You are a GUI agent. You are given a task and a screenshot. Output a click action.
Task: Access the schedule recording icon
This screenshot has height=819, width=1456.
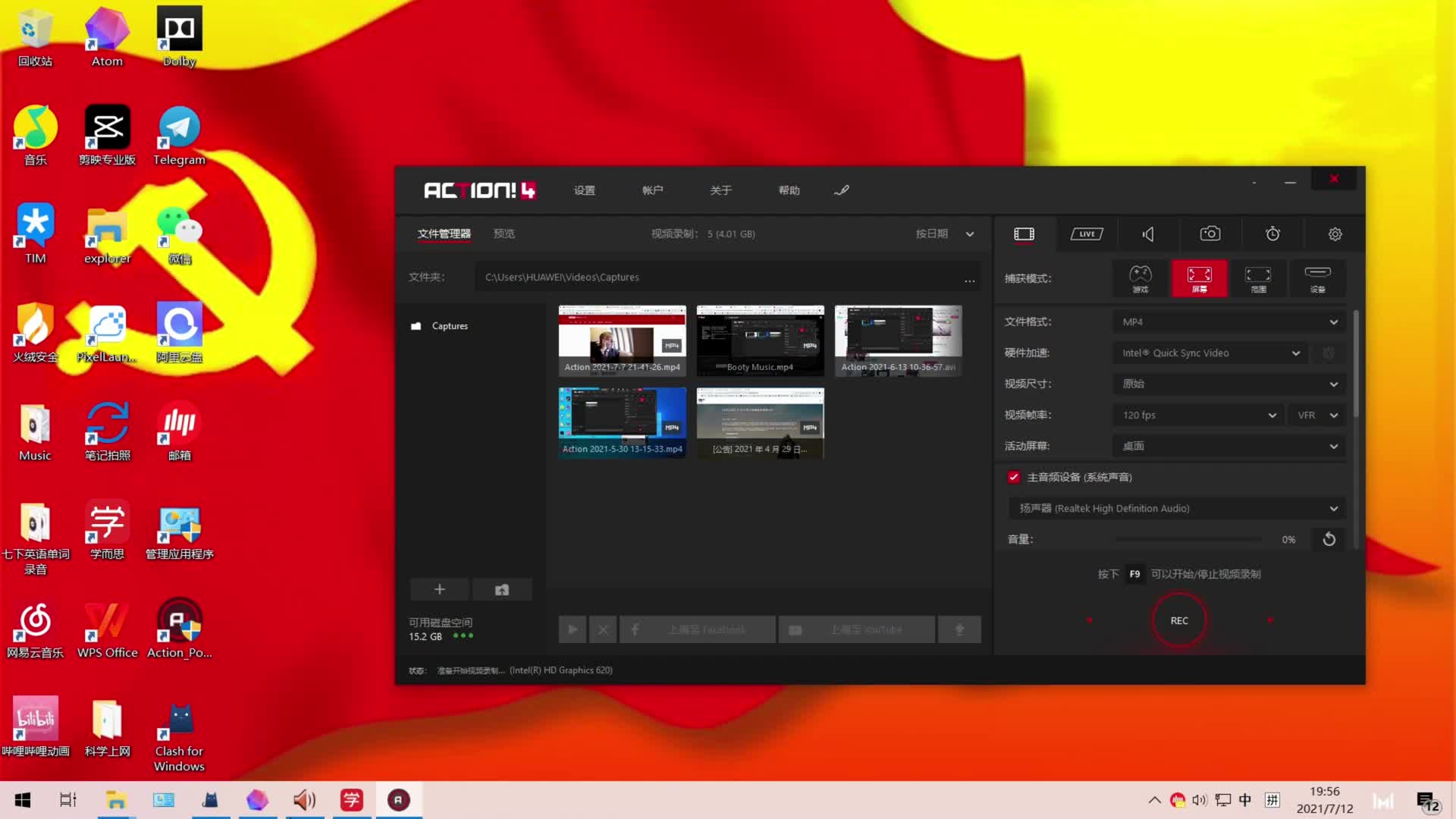(1273, 234)
